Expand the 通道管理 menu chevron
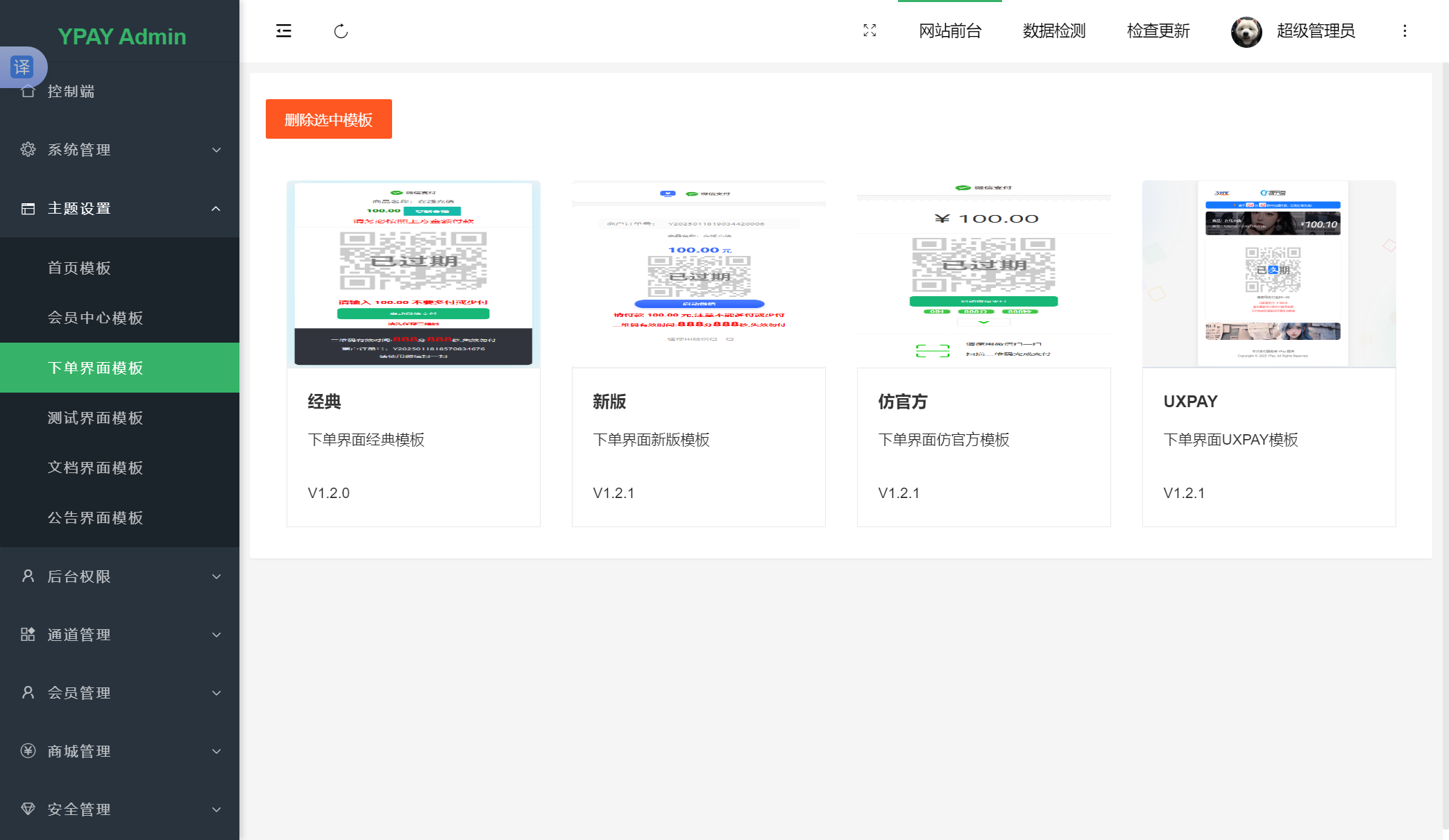Image resolution: width=1449 pixels, height=840 pixels. [217, 635]
